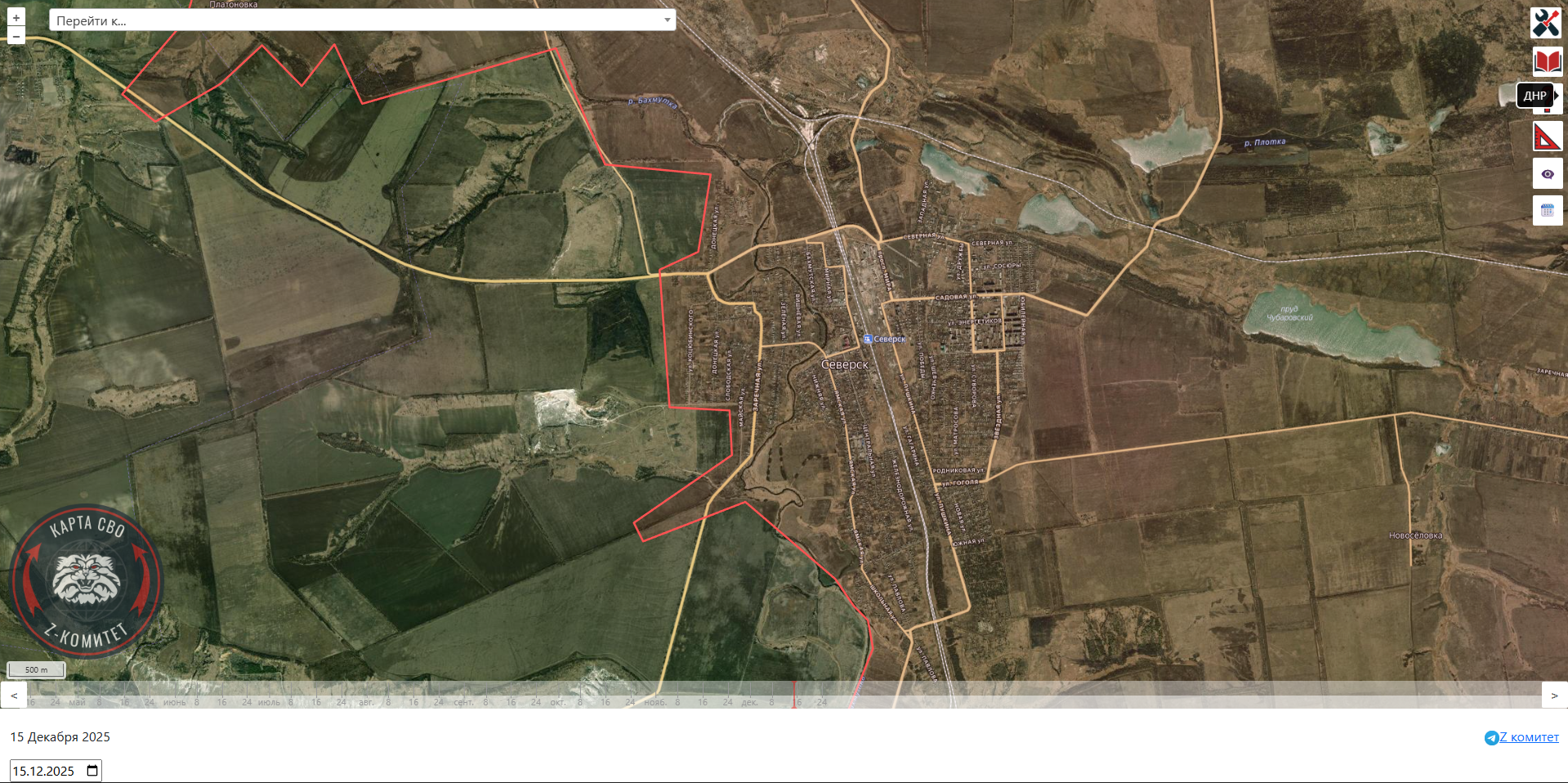Step the timeline forward with the right arrow

[x=1554, y=696]
